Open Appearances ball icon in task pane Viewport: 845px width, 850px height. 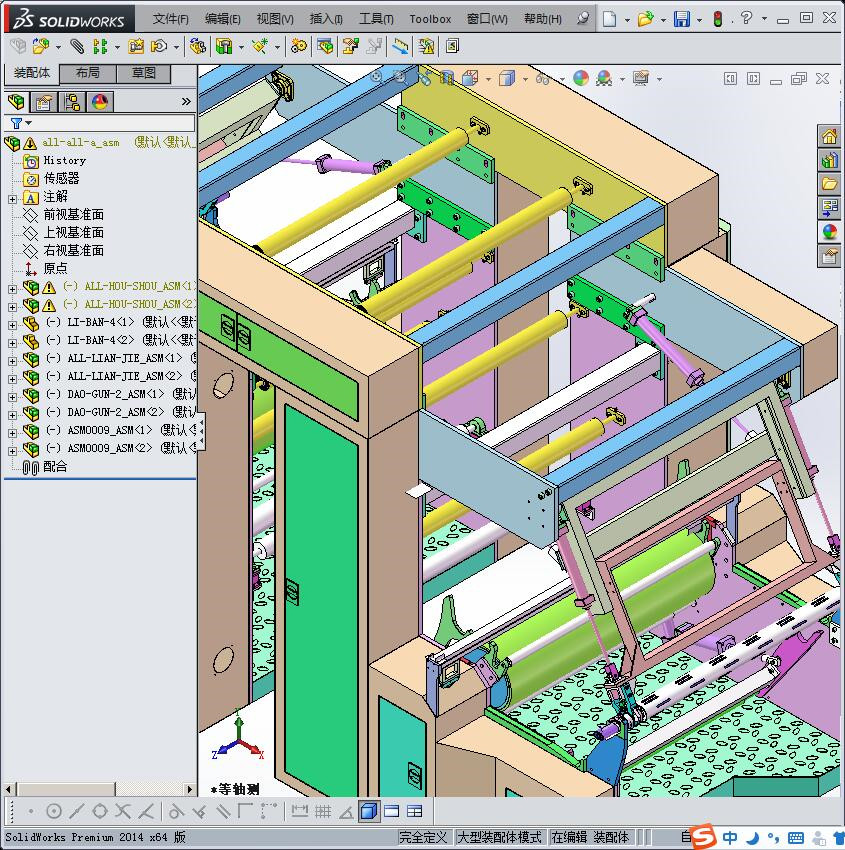pyautogui.click(x=829, y=232)
